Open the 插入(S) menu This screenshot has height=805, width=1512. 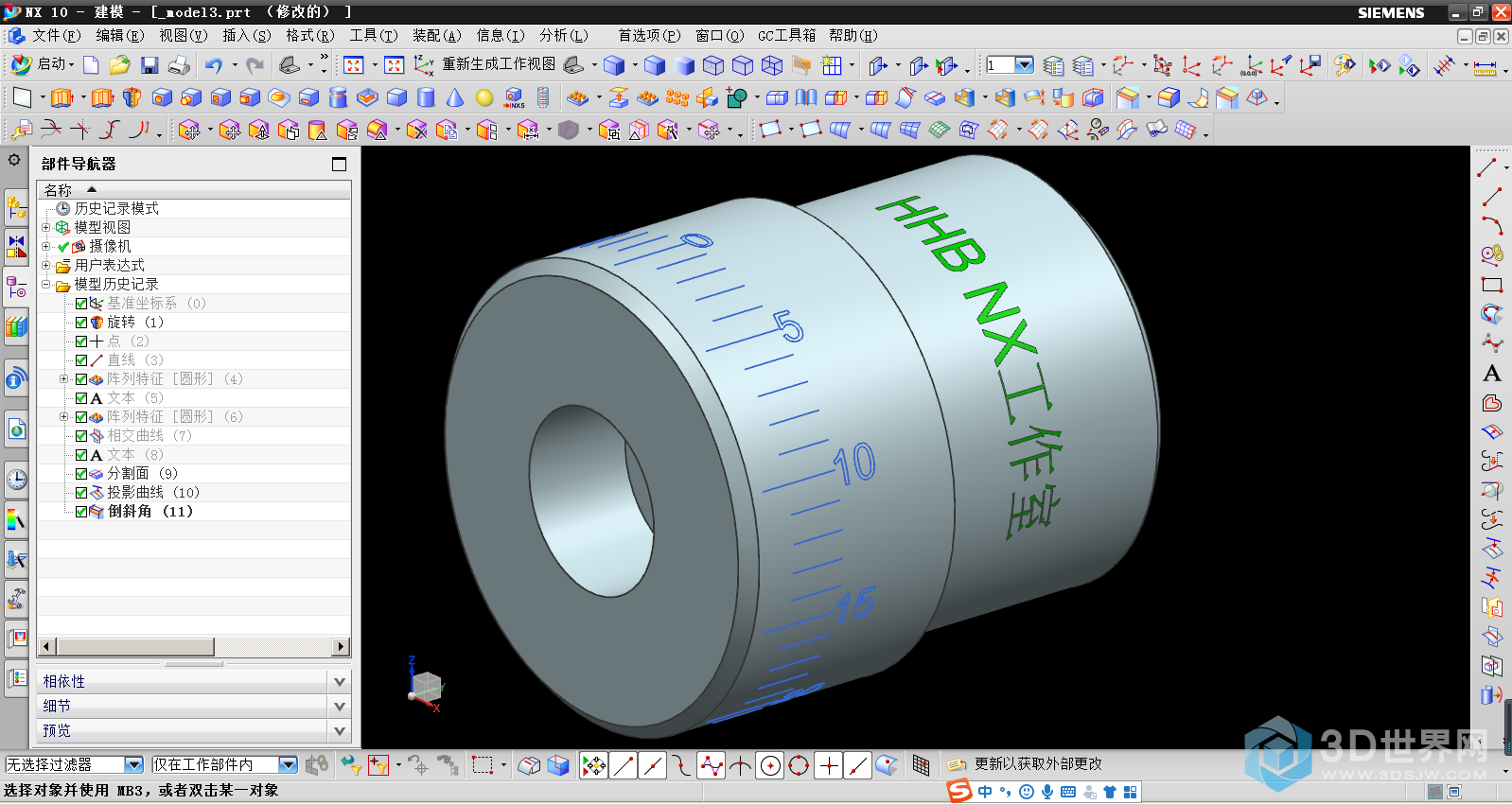tap(246, 35)
